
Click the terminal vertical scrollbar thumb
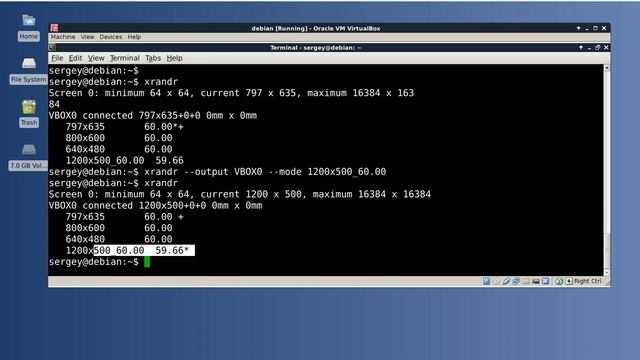[x=607, y=250]
